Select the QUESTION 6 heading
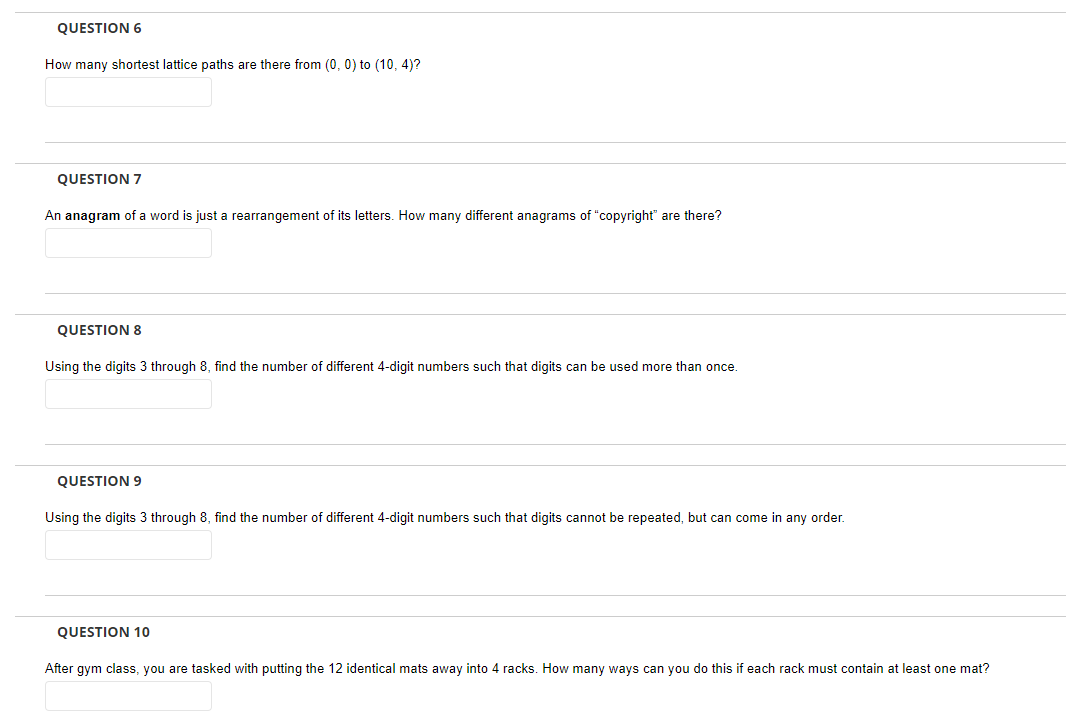The width and height of the screenshot is (1066, 713). [x=99, y=28]
